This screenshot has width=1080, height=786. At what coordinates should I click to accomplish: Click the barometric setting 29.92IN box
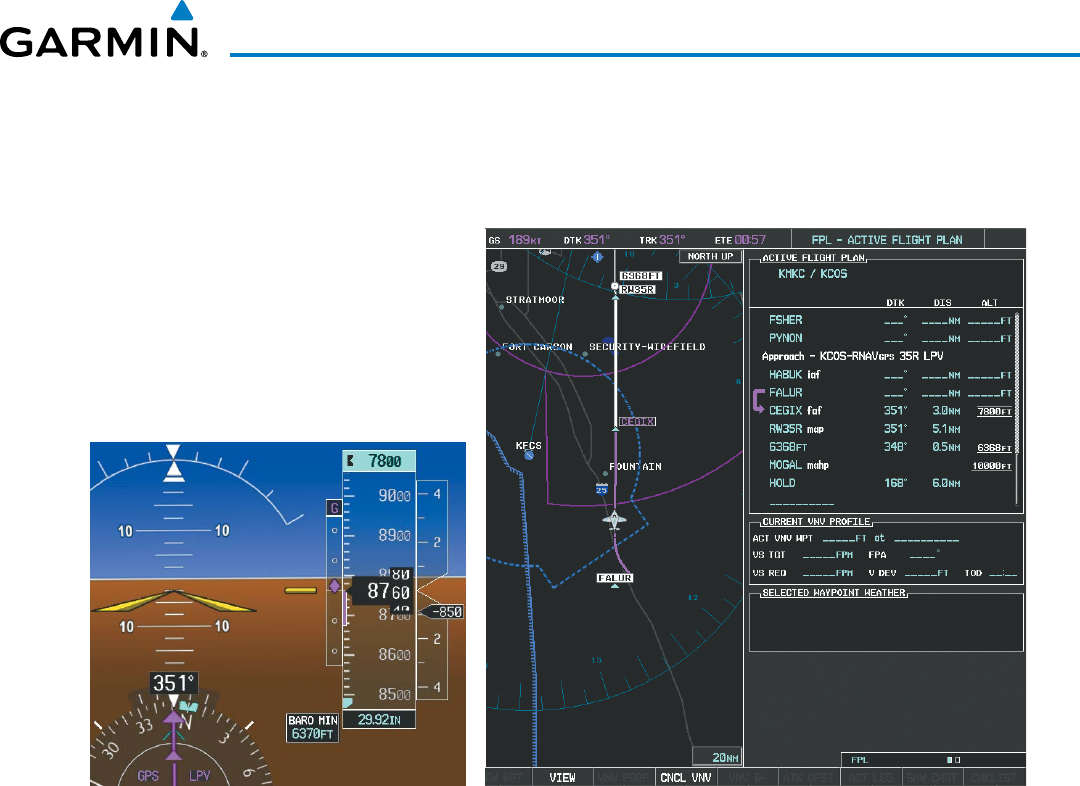tap(379, 719)
